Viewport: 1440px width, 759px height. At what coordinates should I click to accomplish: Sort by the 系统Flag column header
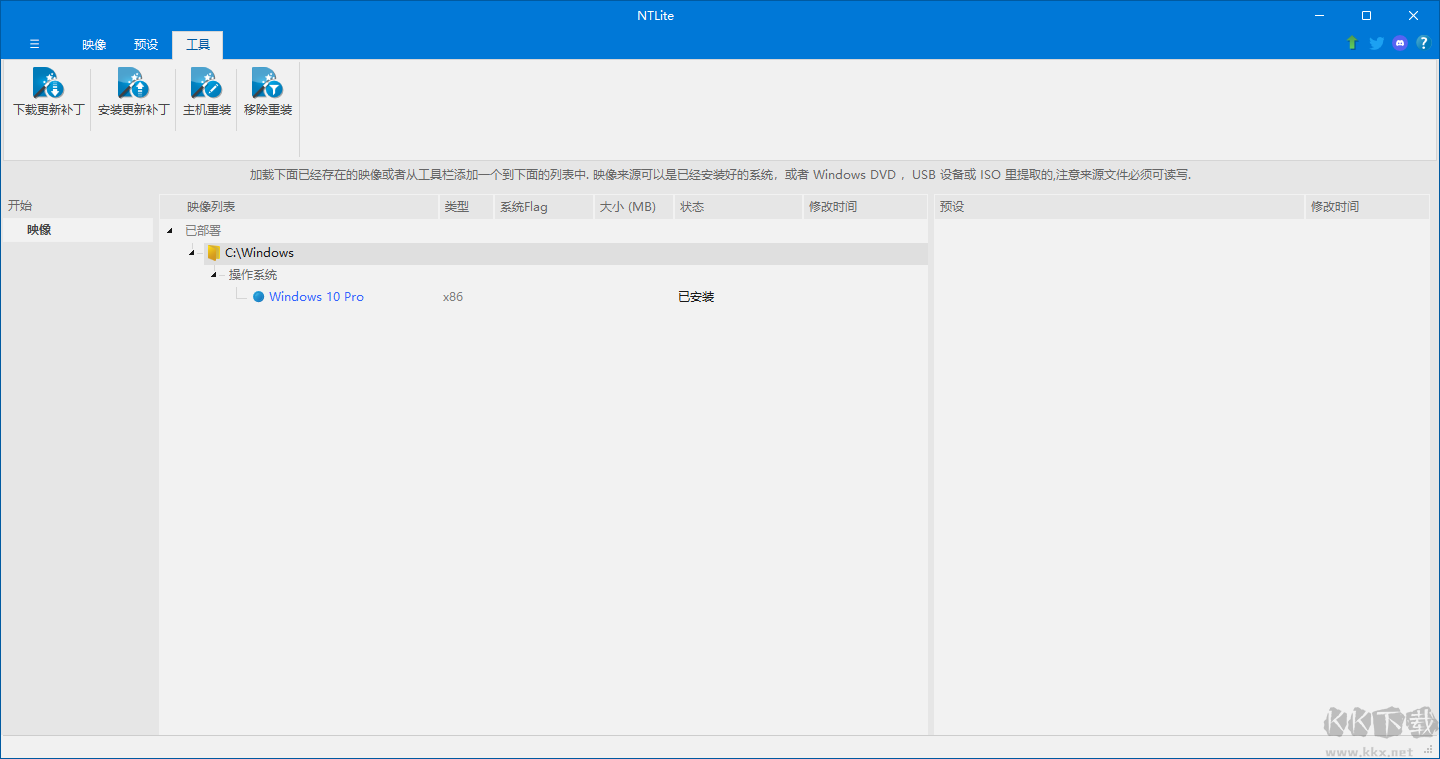544,207
